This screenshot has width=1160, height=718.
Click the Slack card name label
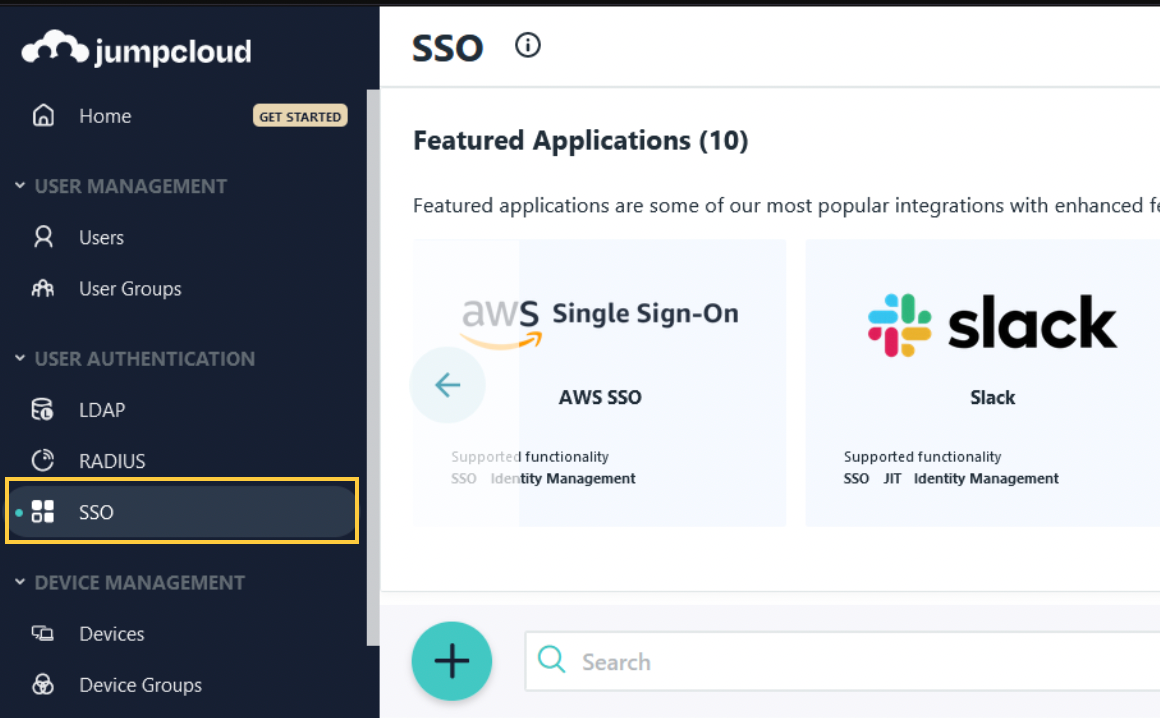(x=993, y=397)
